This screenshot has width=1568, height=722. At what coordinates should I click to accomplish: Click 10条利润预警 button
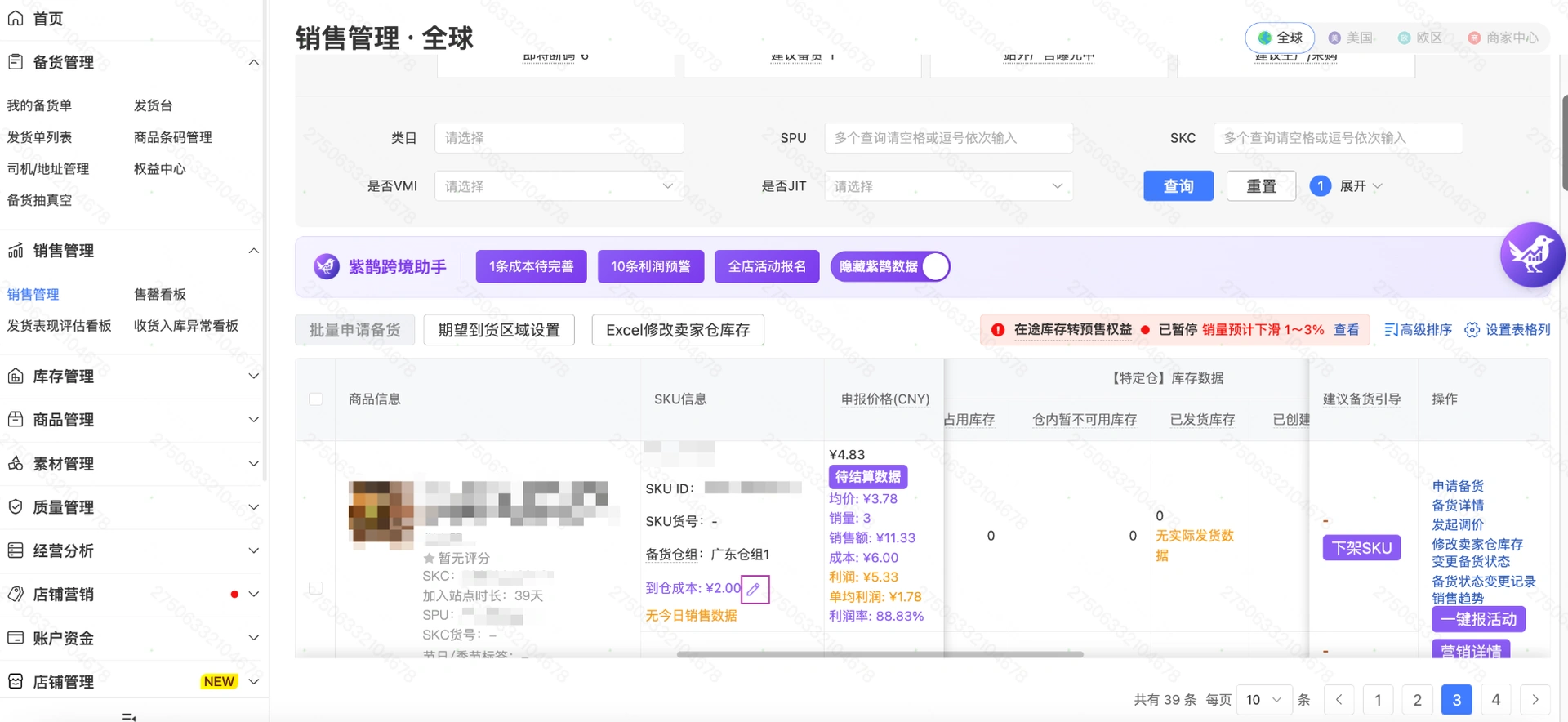[651, 266]
